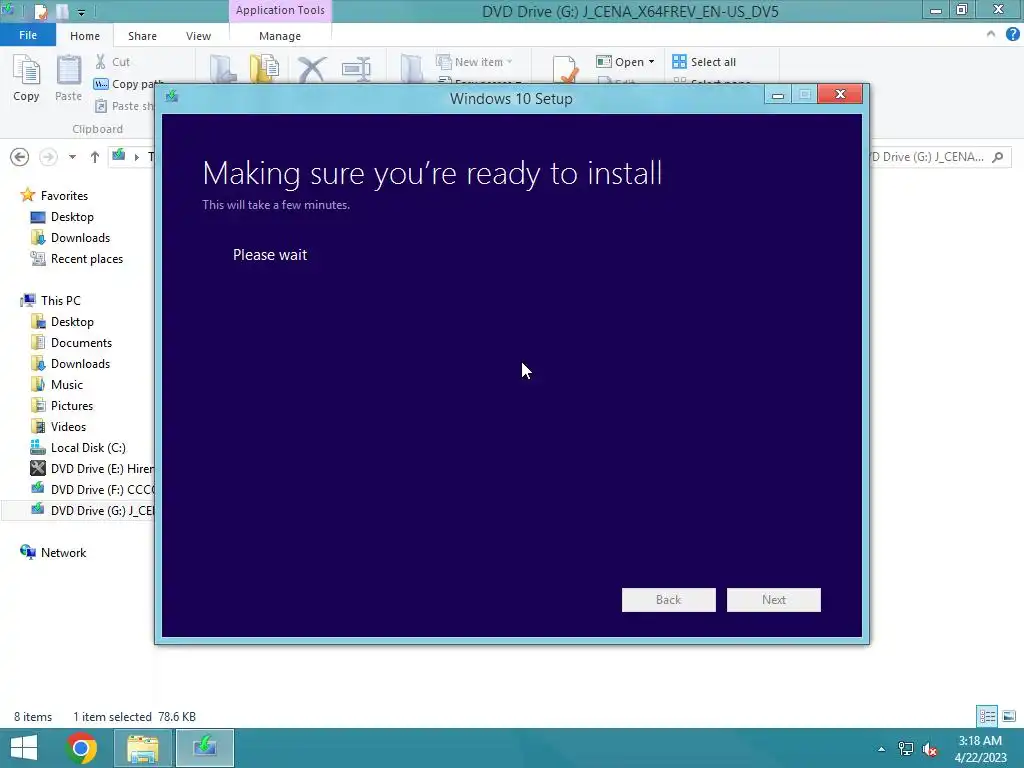Click the Application Tools contextual tab
The width and height of the screenshot is (1024, 768).
280,10
